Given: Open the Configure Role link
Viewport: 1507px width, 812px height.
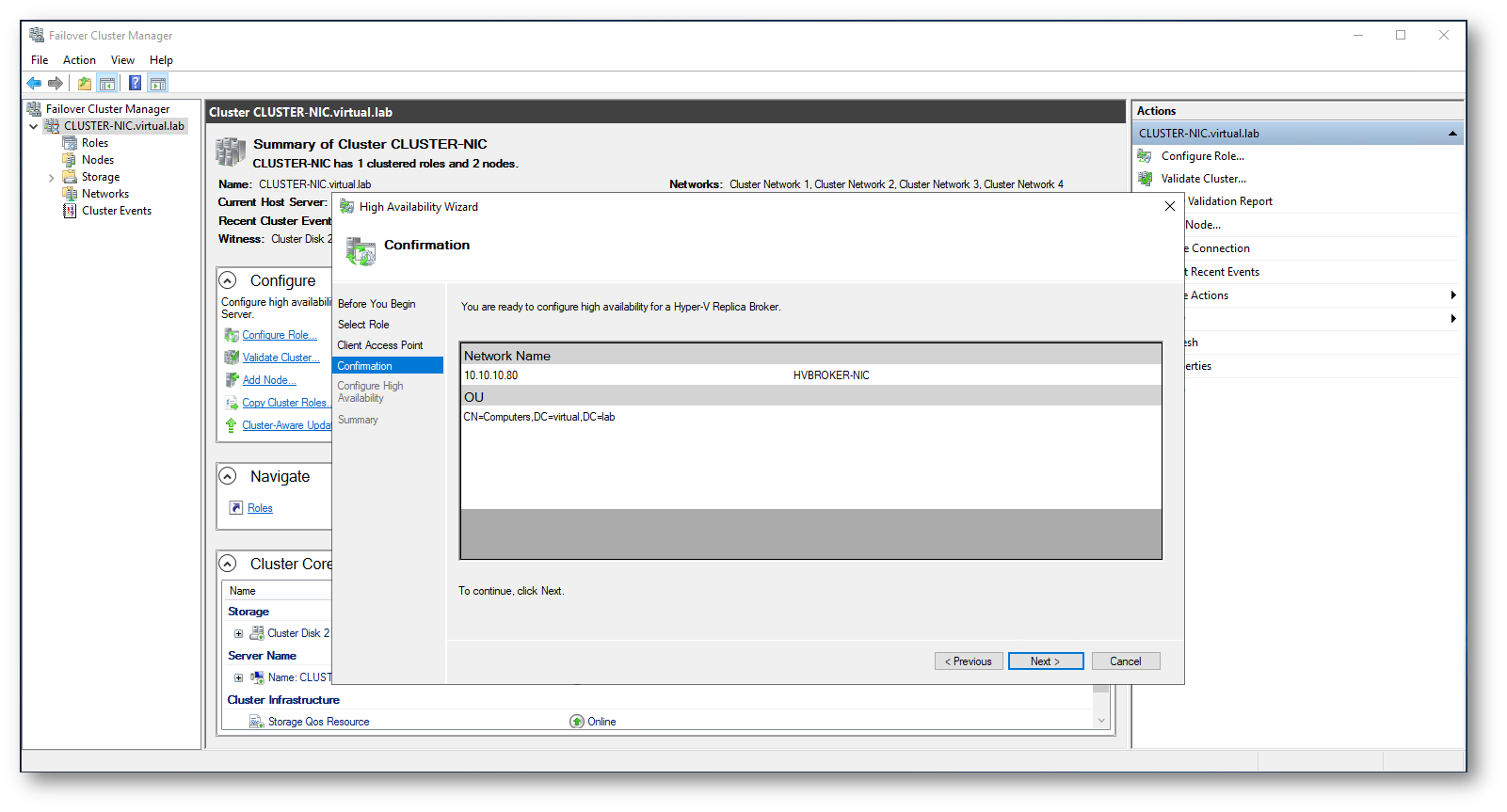Looking at the screenshot, I should click(x=280, y=335).
